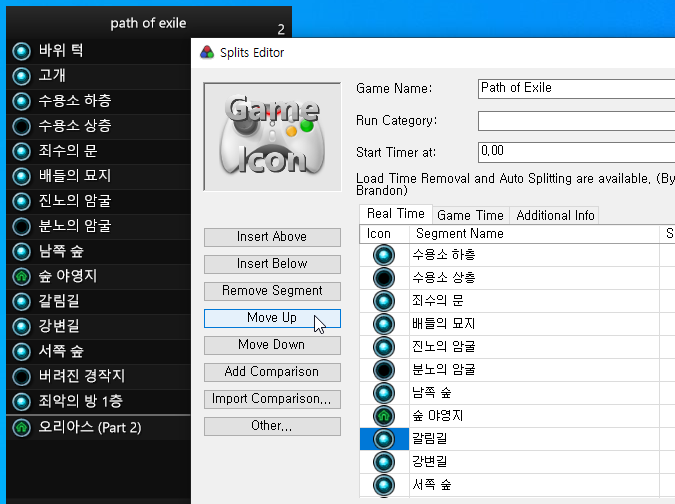Click the dark 버려진 경작지 icon in timer
The width and height of the screenshot is (675, 504).
point(22,377)
